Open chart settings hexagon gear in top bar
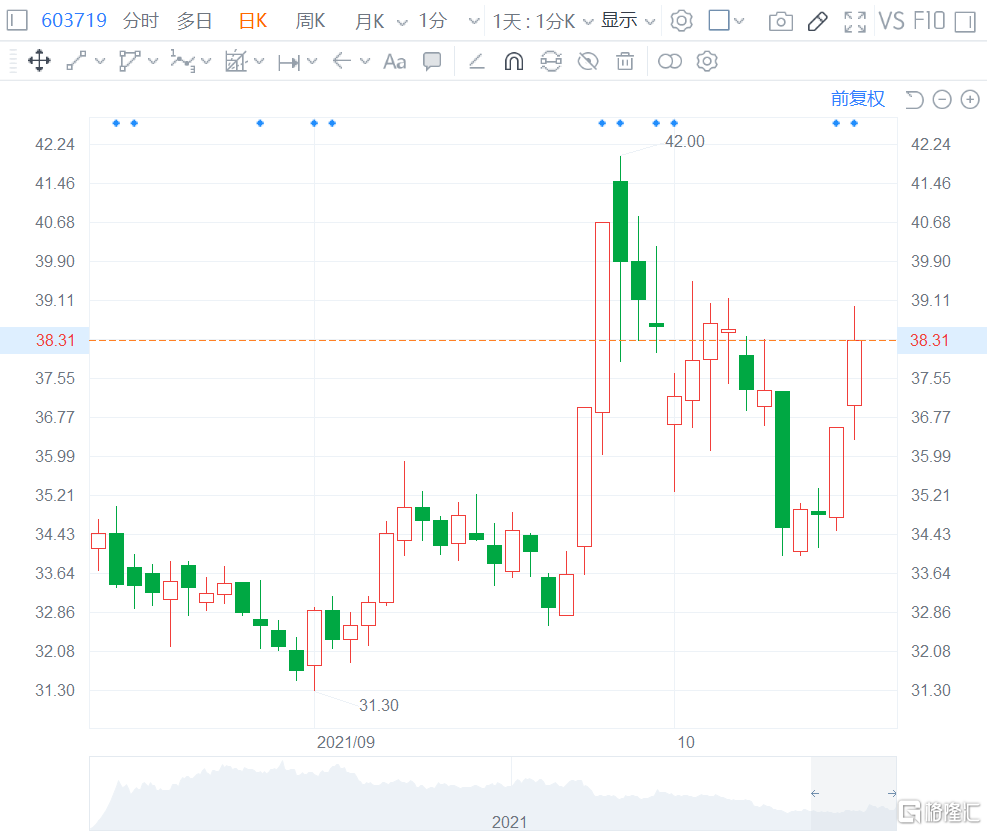The image size is (987, 831). tap(681, 21)
